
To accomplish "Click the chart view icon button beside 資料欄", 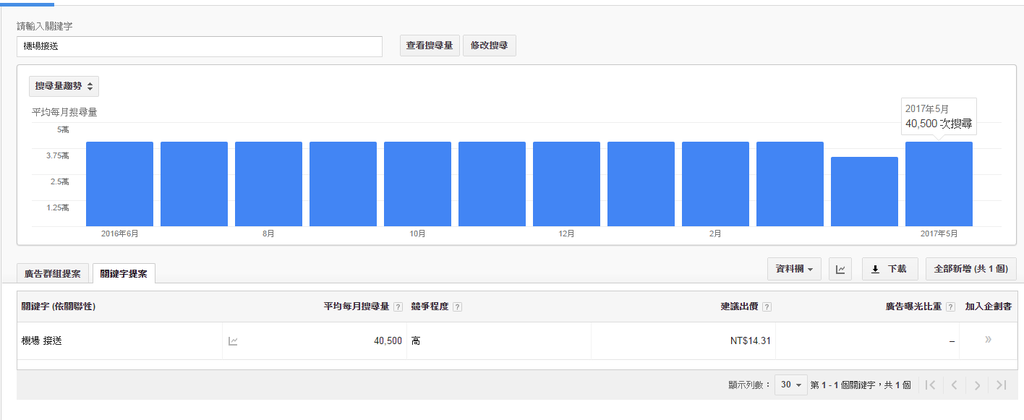I will [x=840, y=269].
